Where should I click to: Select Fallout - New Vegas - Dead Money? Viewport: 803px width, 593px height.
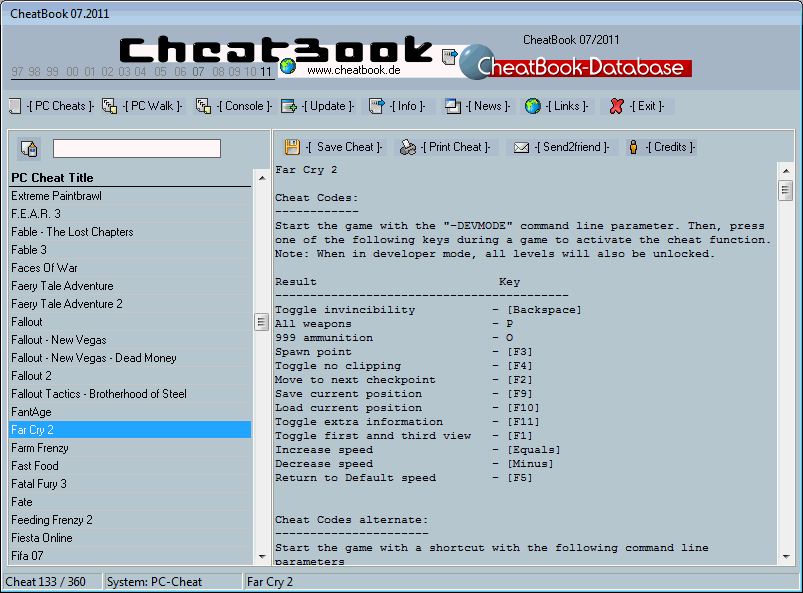131,358
